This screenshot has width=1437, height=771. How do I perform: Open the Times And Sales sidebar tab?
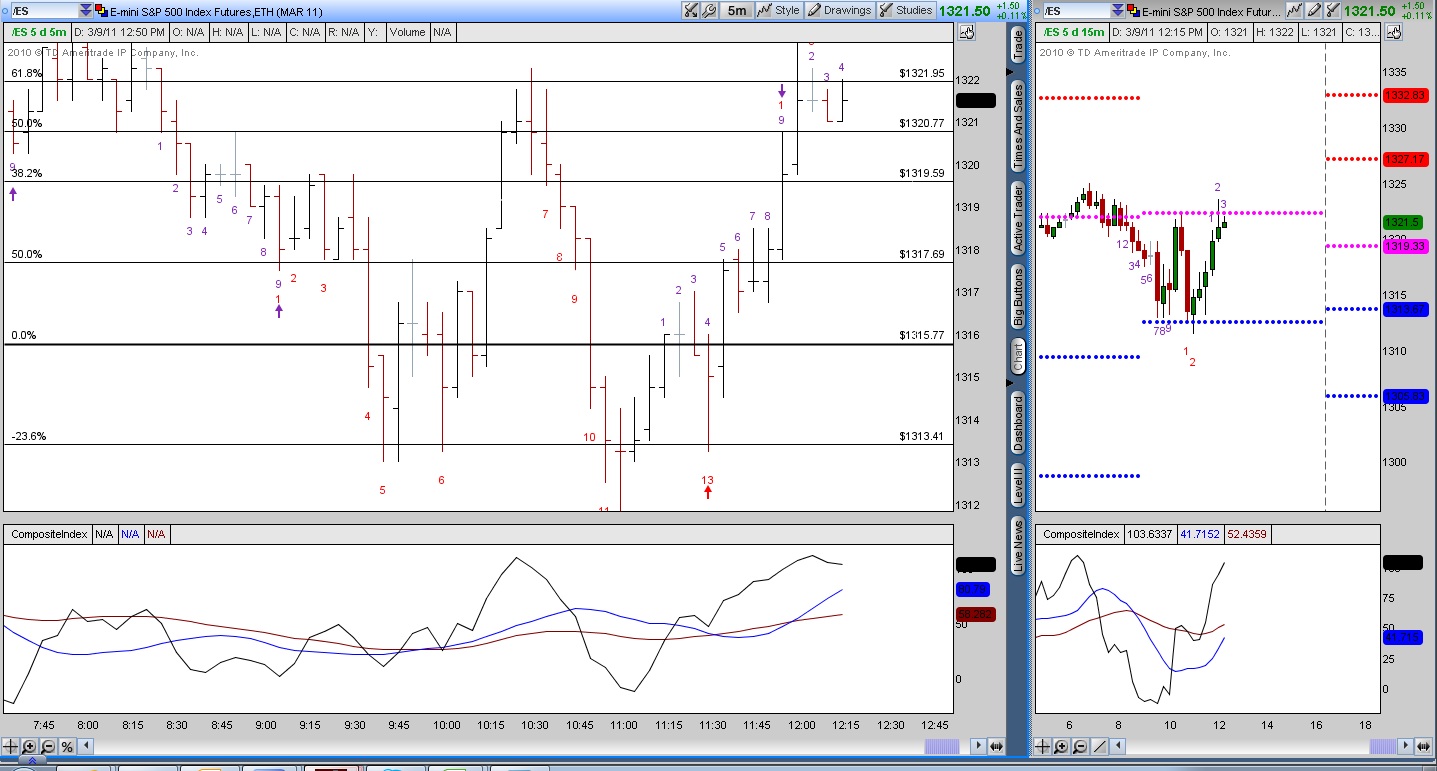[1018, 126]
